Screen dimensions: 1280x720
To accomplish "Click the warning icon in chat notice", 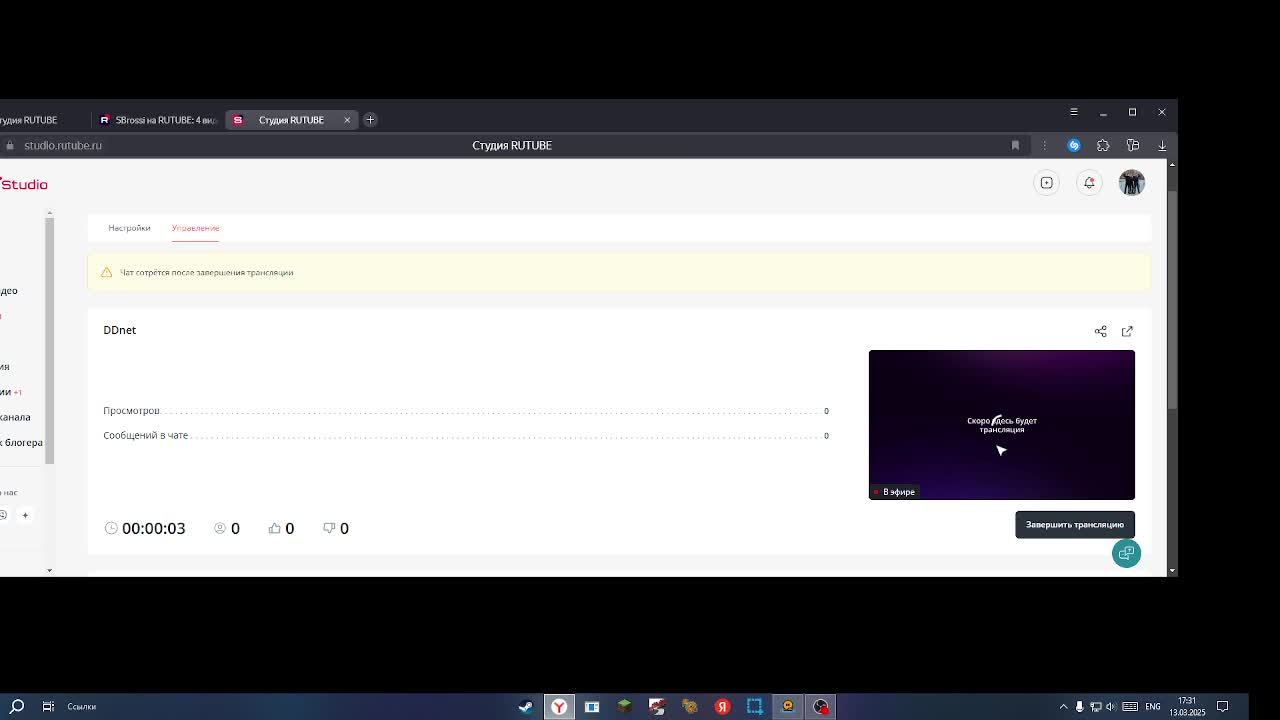I will tap(106, 272).
